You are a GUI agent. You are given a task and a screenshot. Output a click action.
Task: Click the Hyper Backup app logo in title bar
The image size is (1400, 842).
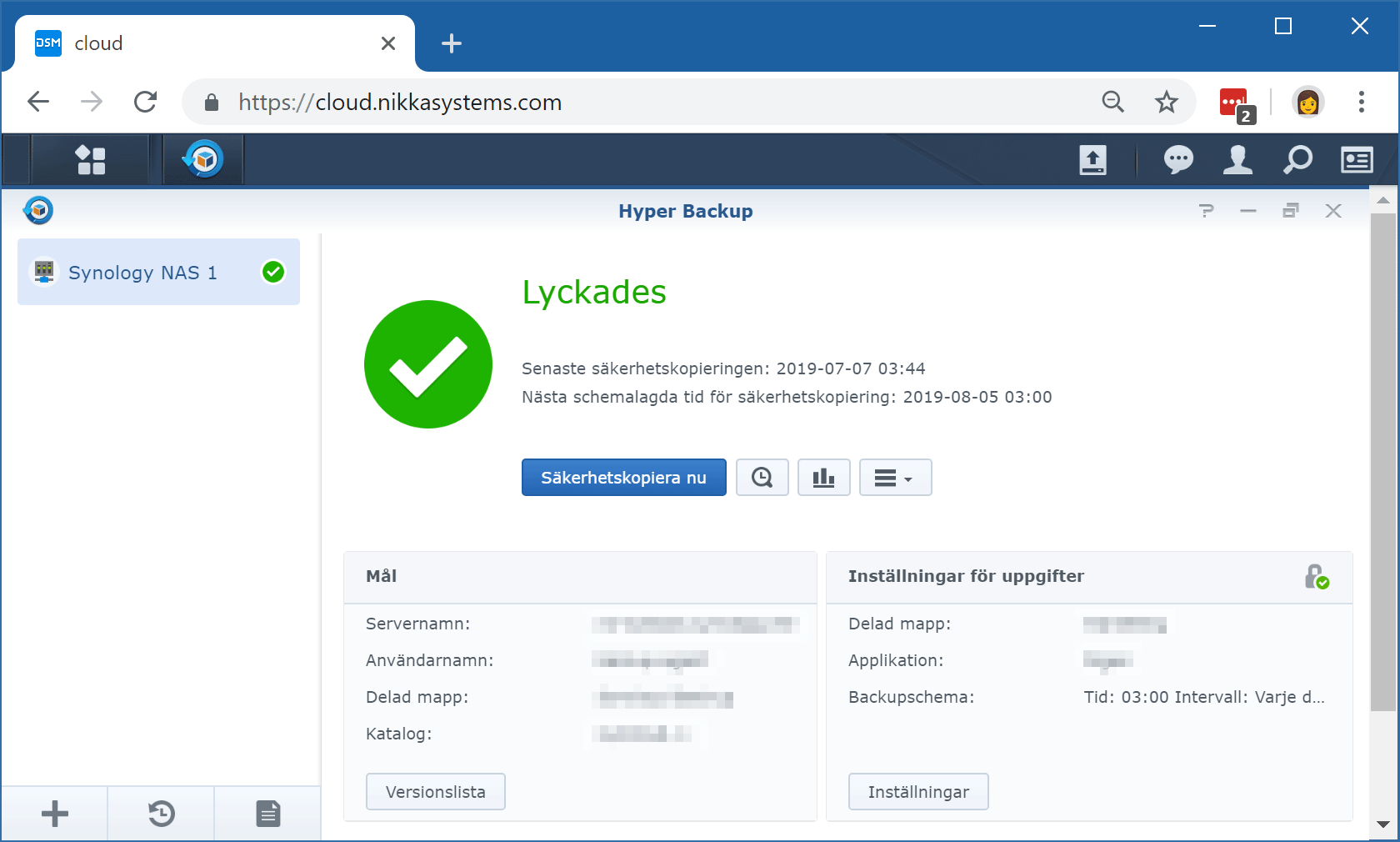(38, 210)
